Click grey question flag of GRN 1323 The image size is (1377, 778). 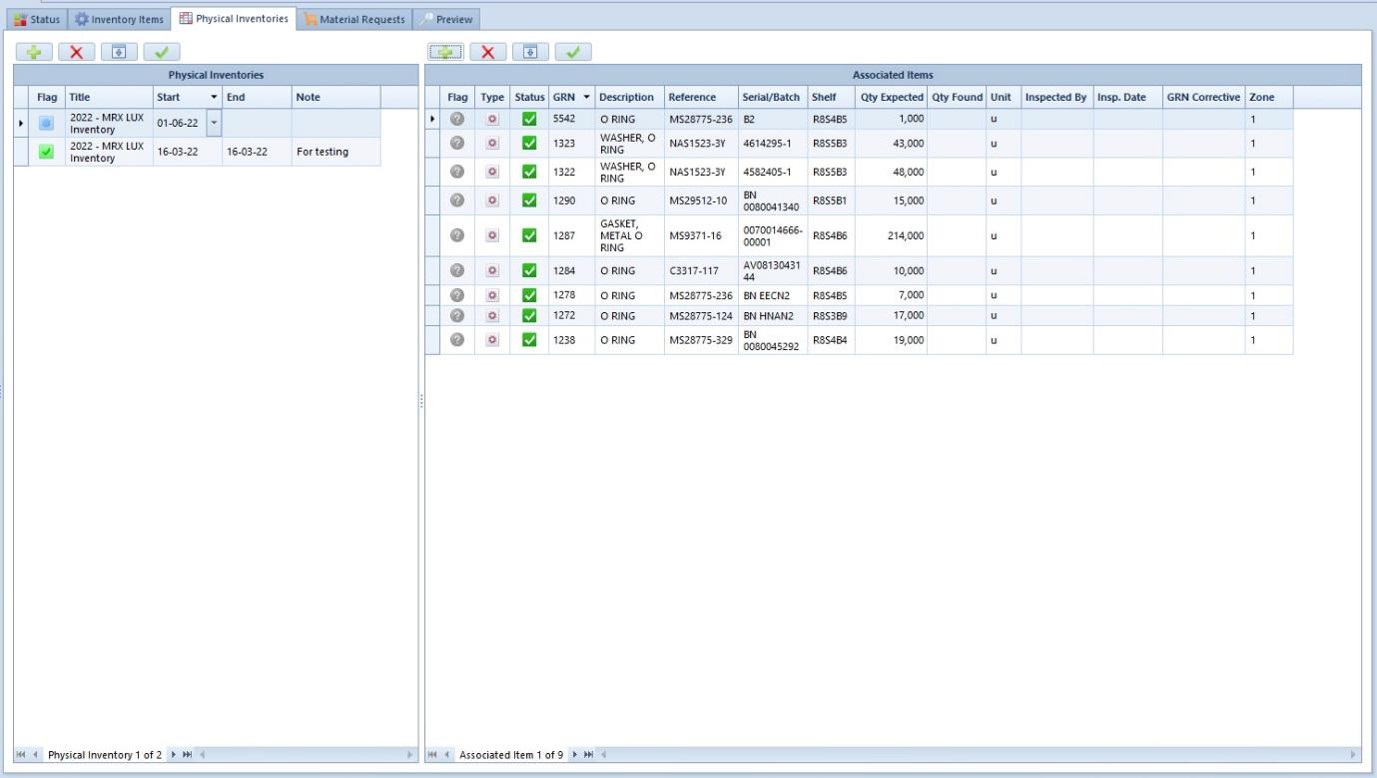point(457,143)
